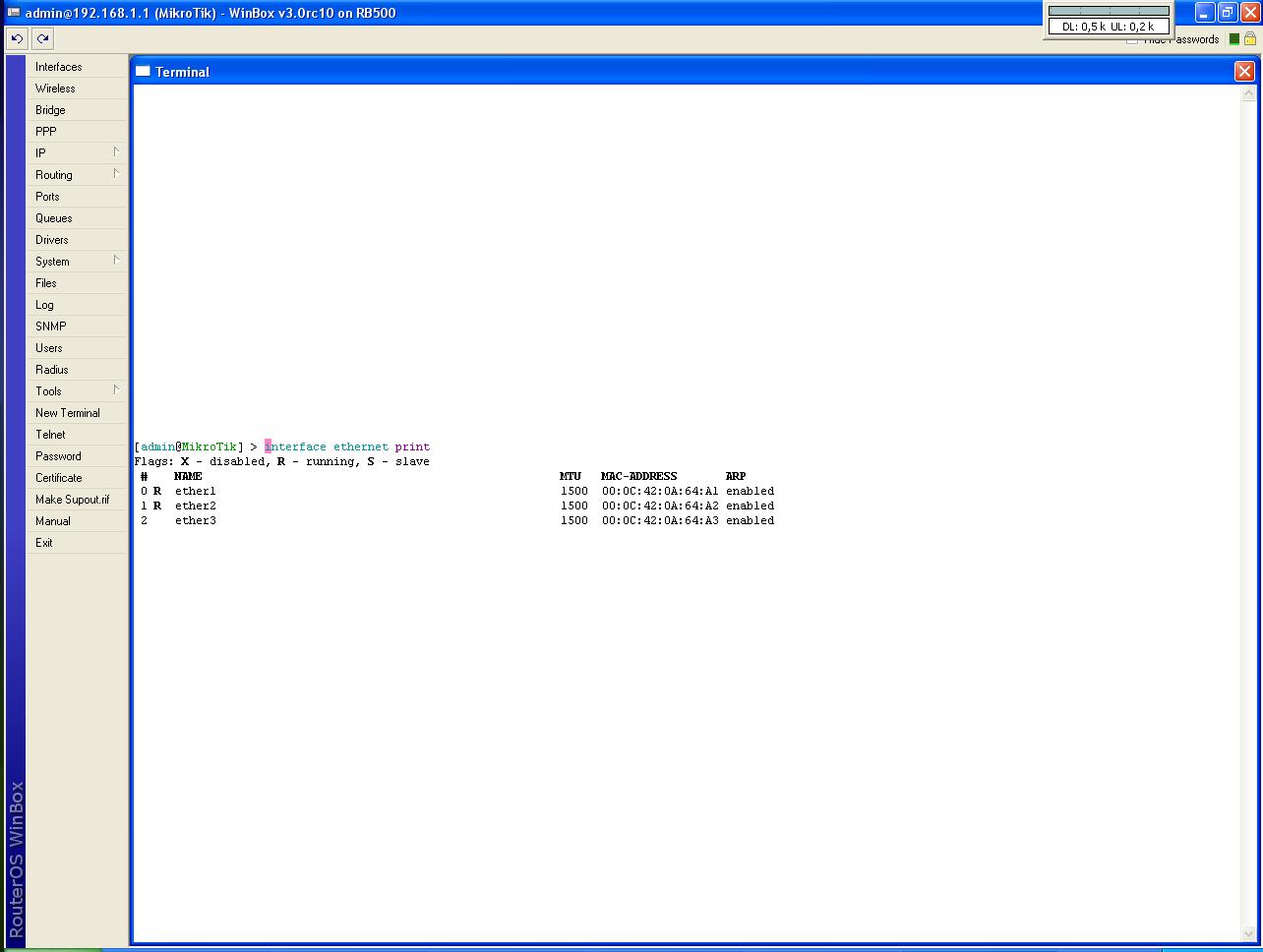Image resolution: width=1263 pixels, height=952 pixels.
Task: Open Certificate settings
Action: pyautogui.click(x=77, y=478)
